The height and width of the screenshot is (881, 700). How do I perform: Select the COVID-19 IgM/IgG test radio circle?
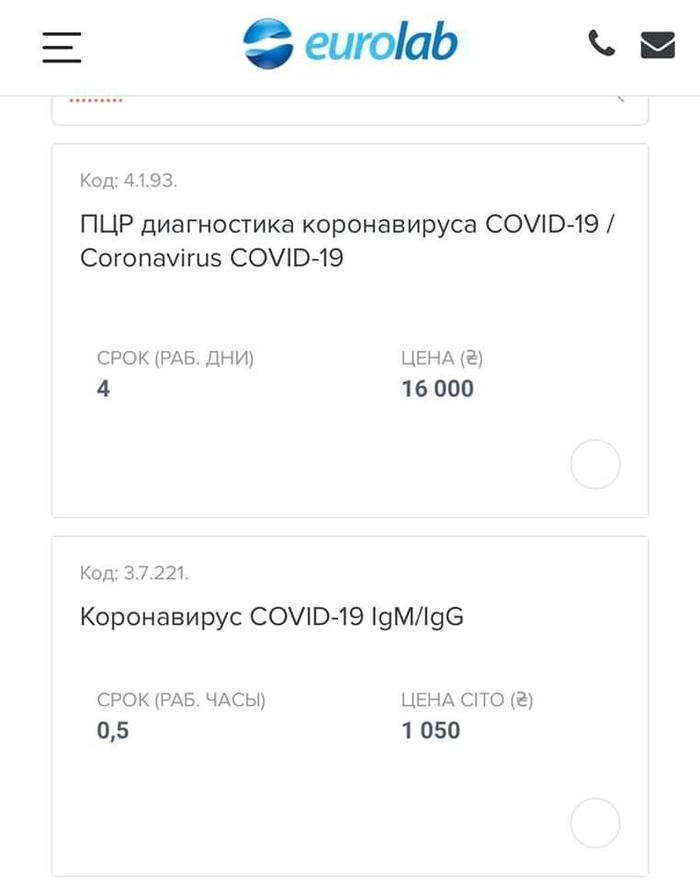595,823
